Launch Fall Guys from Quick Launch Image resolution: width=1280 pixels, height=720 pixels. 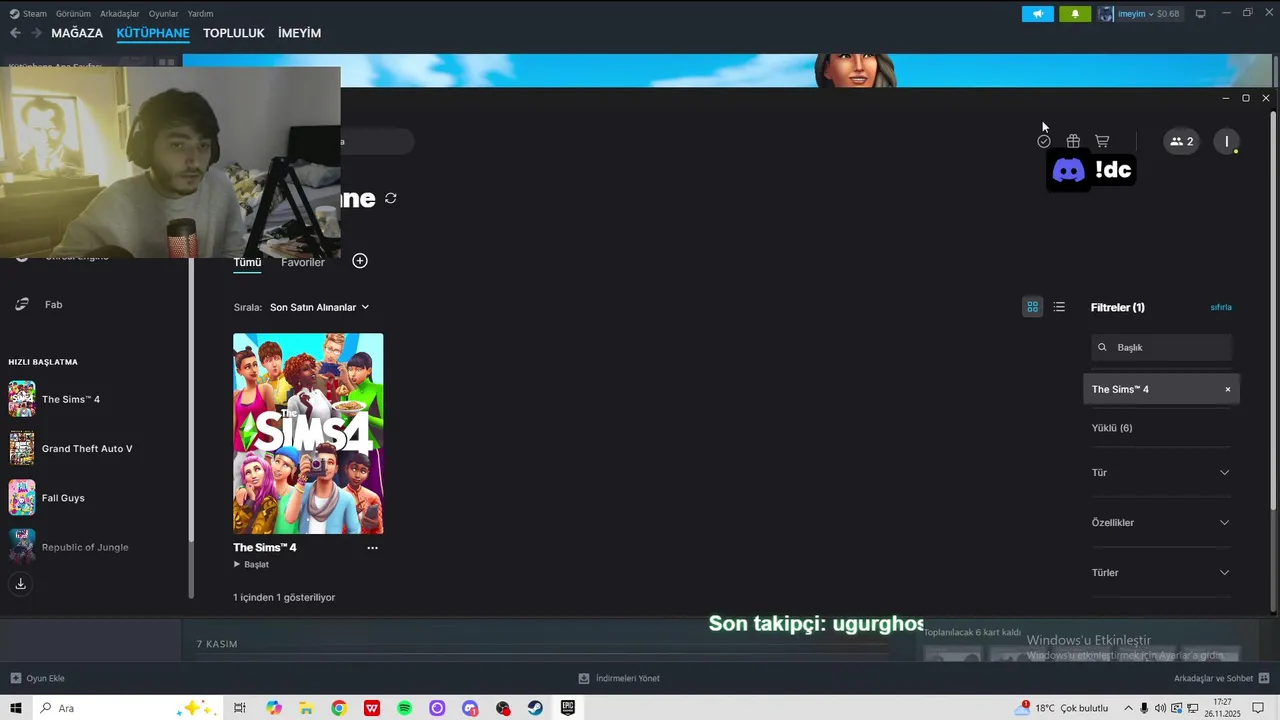pyautogui.click(x=62, y=498)
